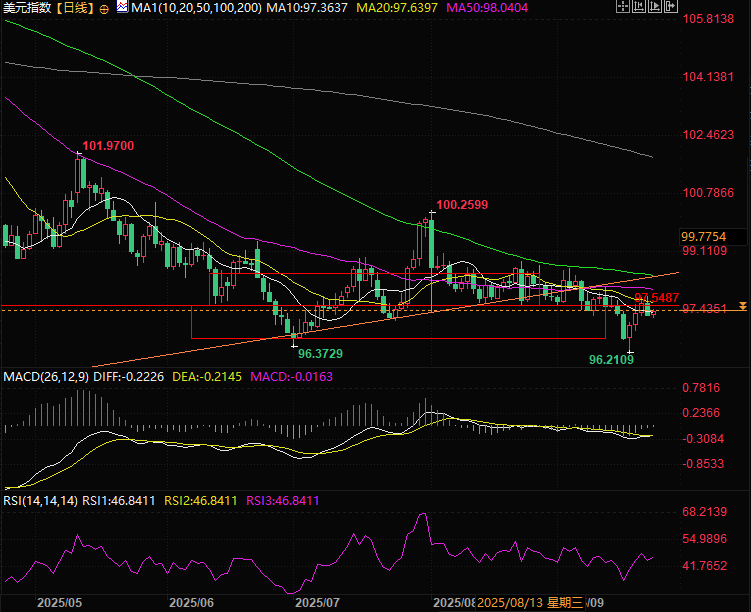751x612 pixels.
Task: Click the 97.4351 current price on axis
Action: click(704, 309)
